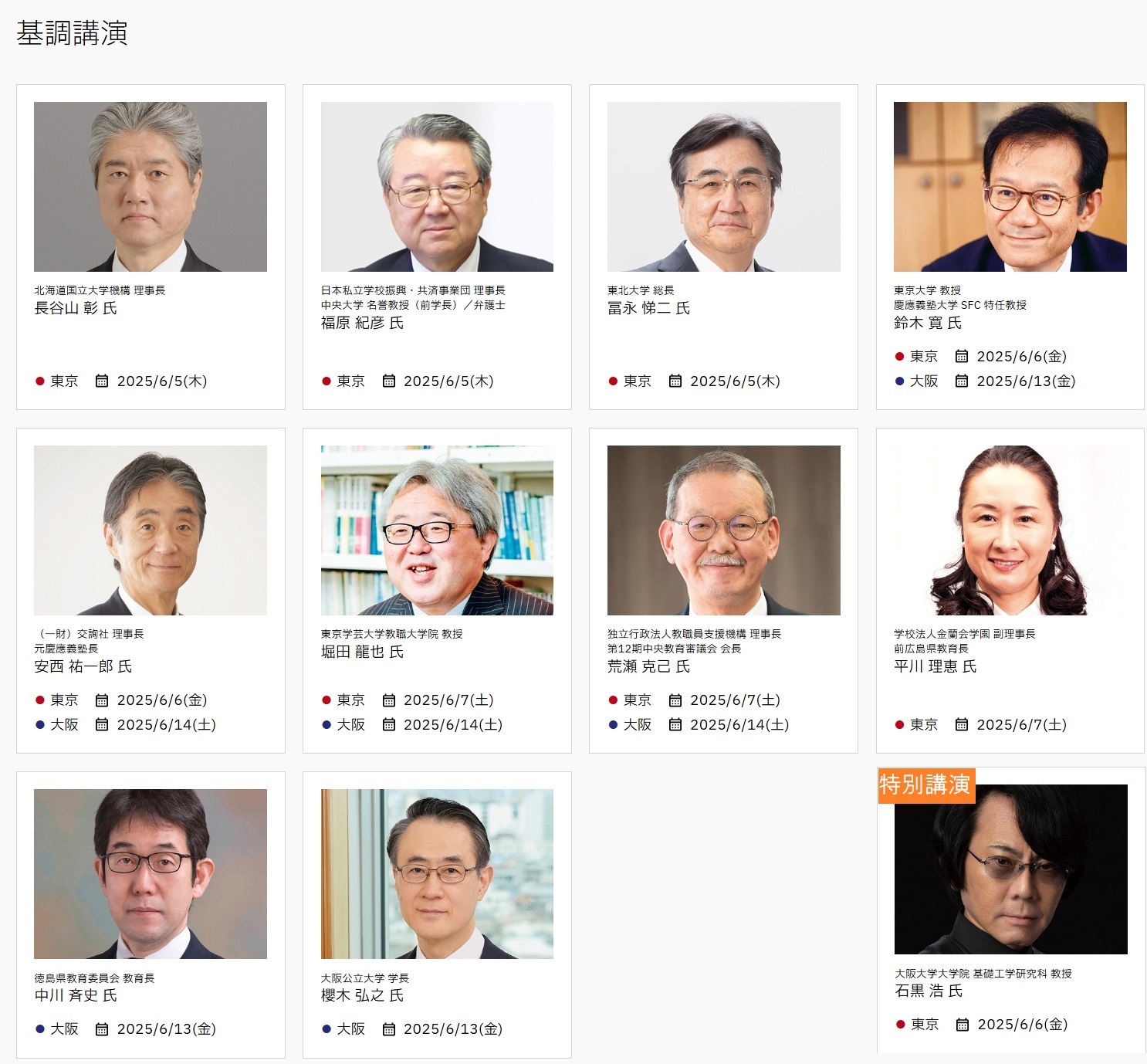Open 福原 紀彦 speaker photo

pos(437,187)
